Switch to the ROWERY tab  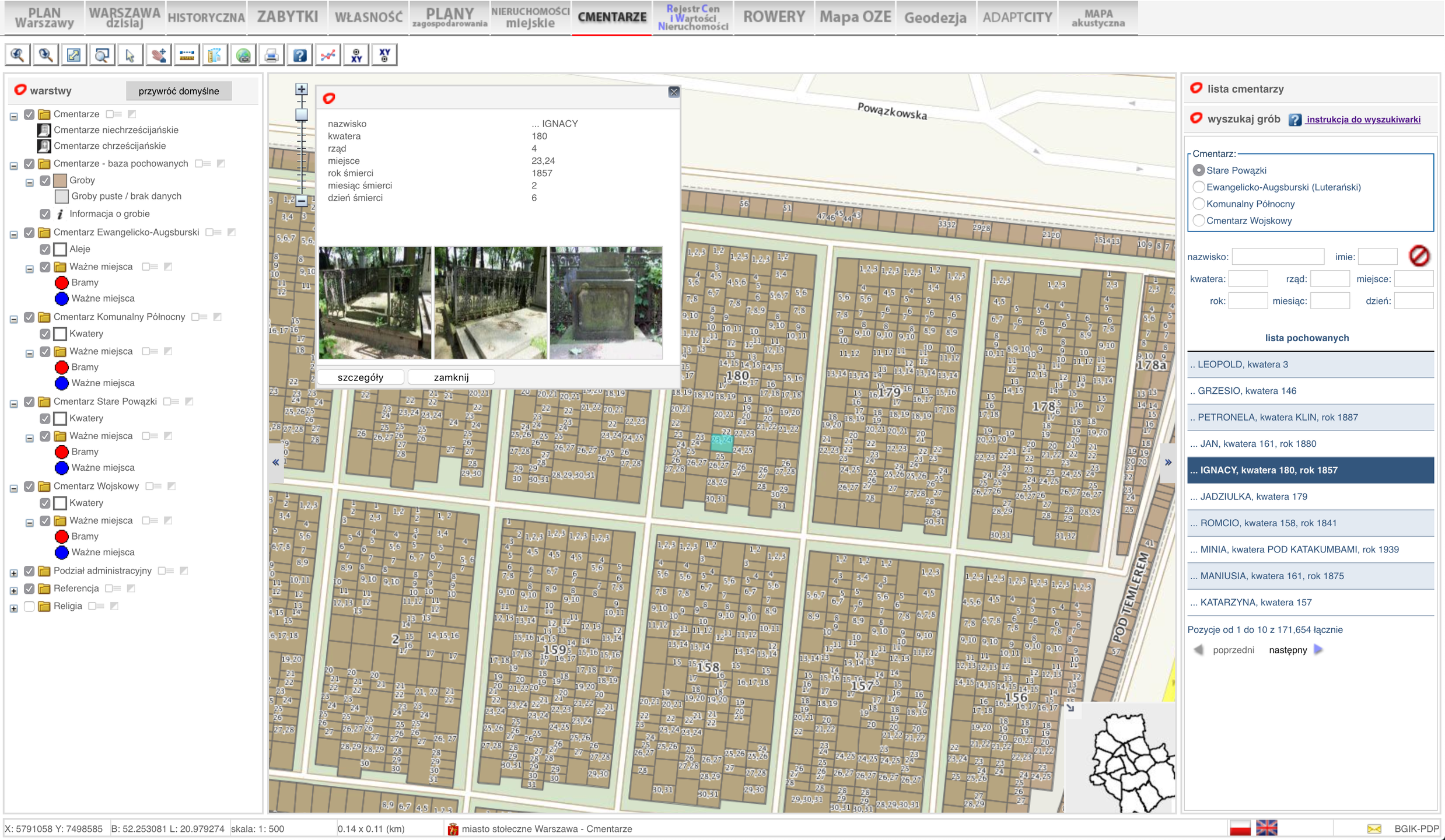(x=774, y=17)
